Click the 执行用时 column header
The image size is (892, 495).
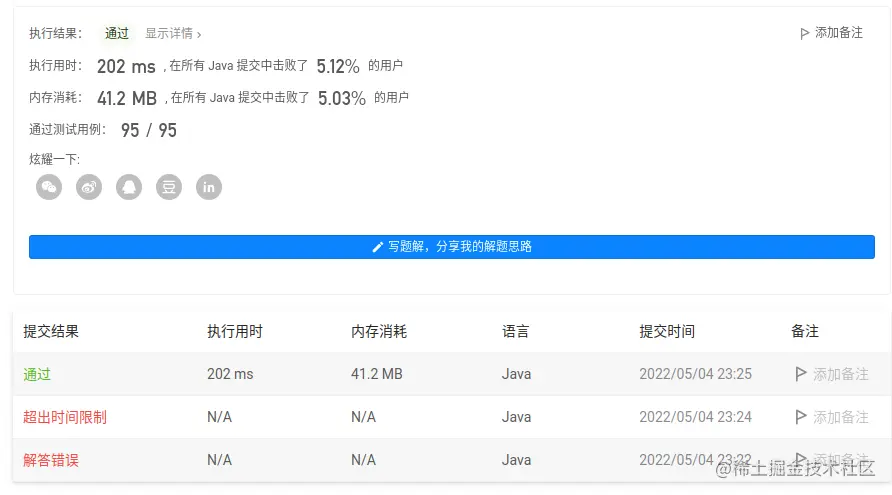click(x=235, y=331)
